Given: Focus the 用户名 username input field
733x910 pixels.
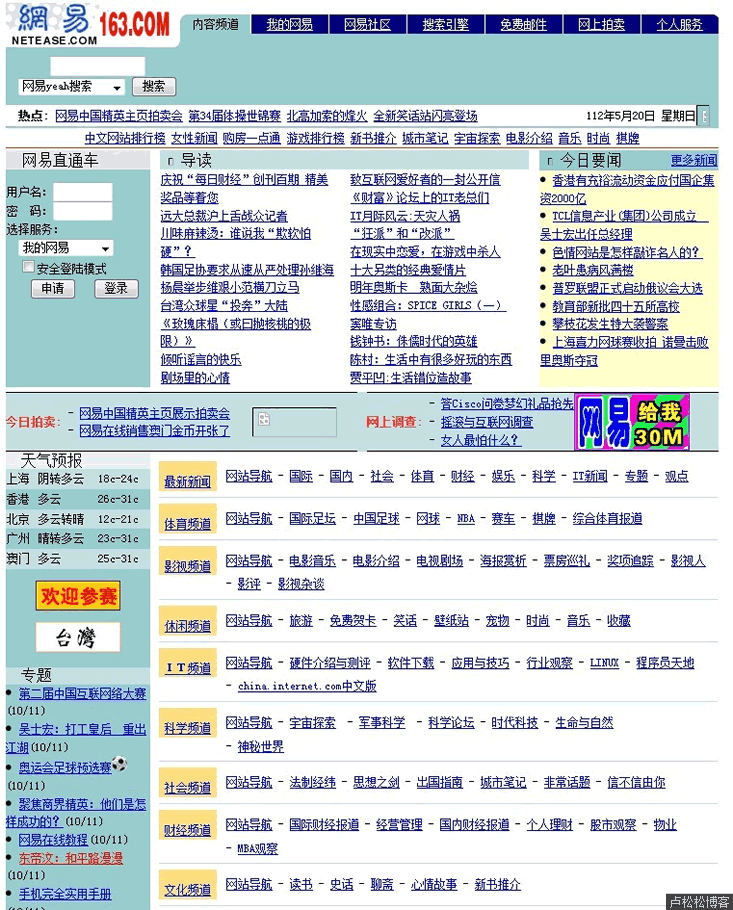Looking at the screenshot, I should tap(83, 191).
